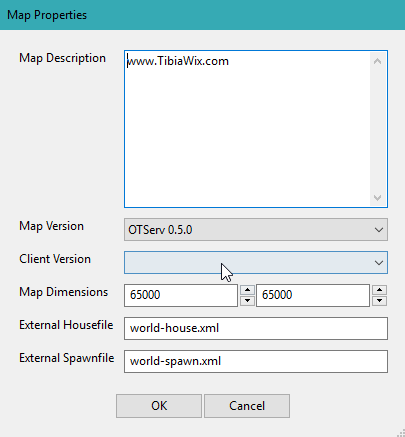Click the Client Version label
The width and height of the screenshot is (405, 437).
pyautogui.click(x=55, y=259)
